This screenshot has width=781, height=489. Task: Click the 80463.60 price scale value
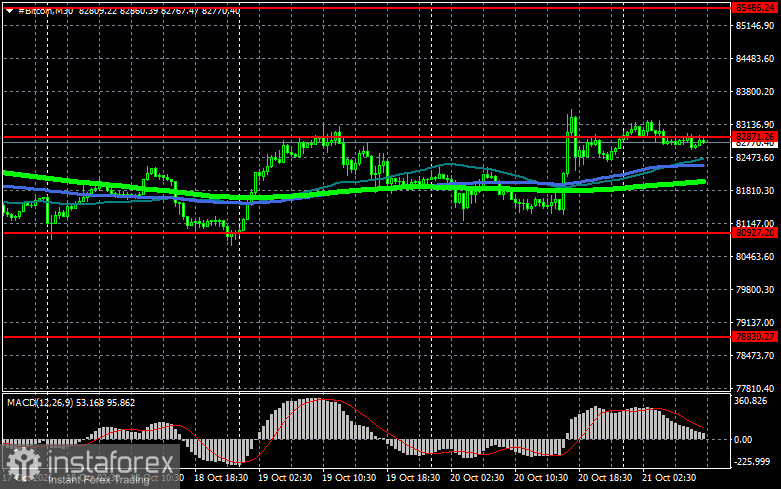tap(755, 256)
